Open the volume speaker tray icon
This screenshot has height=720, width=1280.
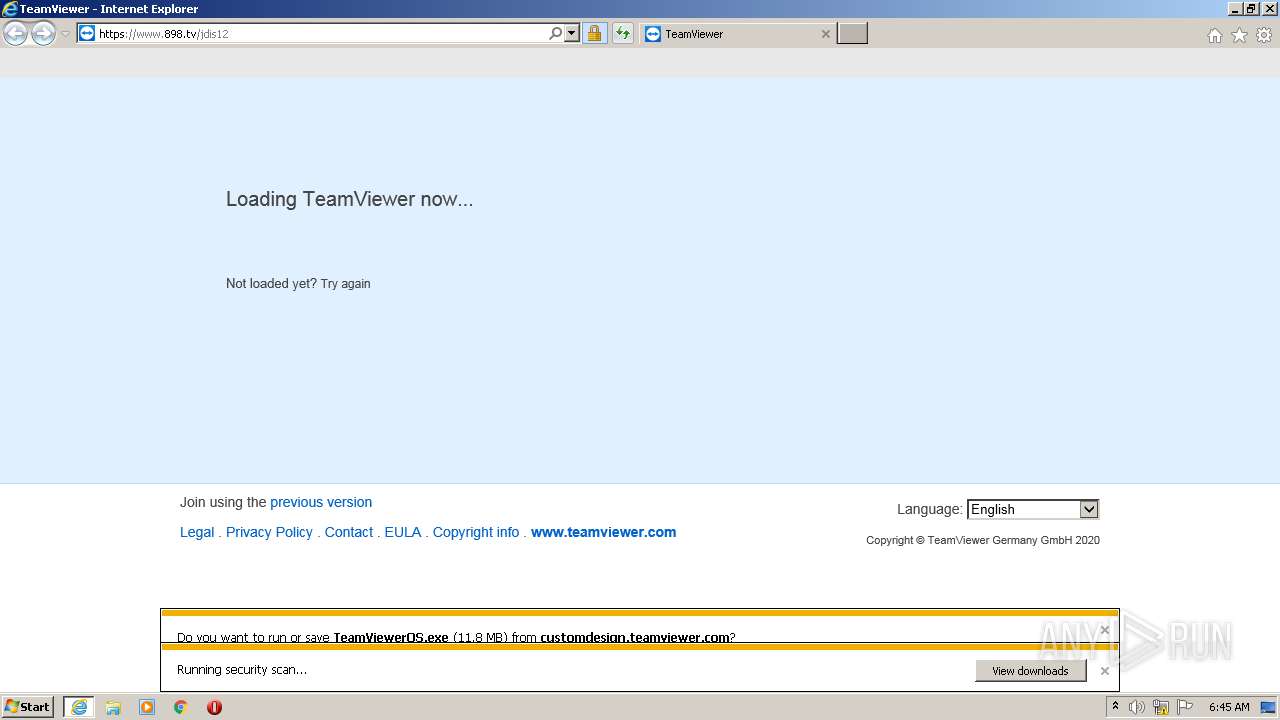(x=1137, y=707)
